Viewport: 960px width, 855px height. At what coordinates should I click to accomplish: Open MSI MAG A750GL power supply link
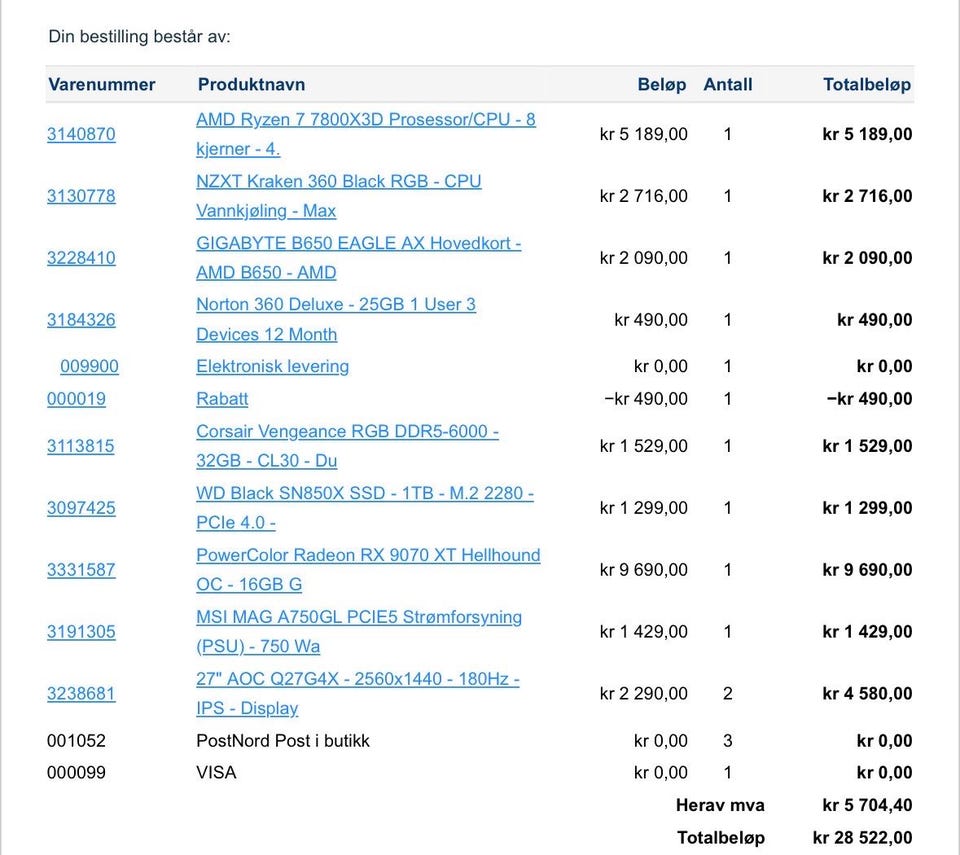(359, 631)
